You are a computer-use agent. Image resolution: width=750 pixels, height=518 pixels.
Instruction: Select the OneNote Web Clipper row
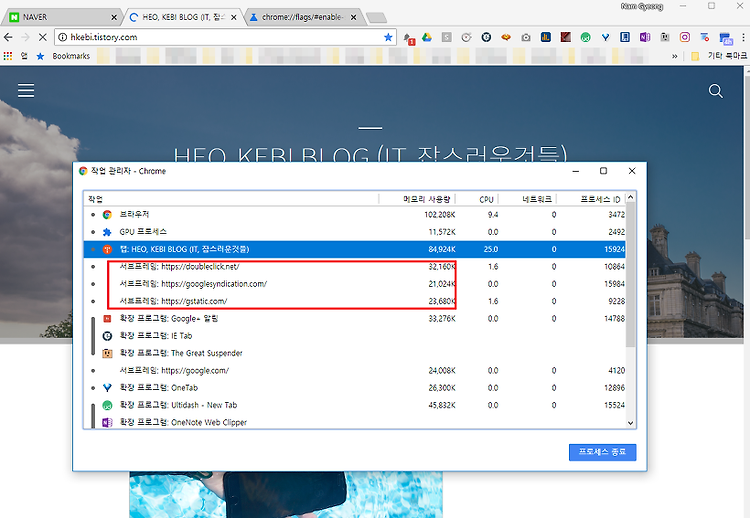pos(354,422)
